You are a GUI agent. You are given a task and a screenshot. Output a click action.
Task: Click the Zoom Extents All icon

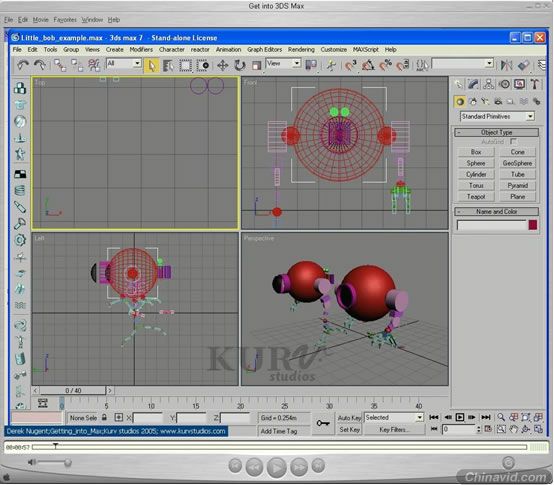click(x=538, y=417)
